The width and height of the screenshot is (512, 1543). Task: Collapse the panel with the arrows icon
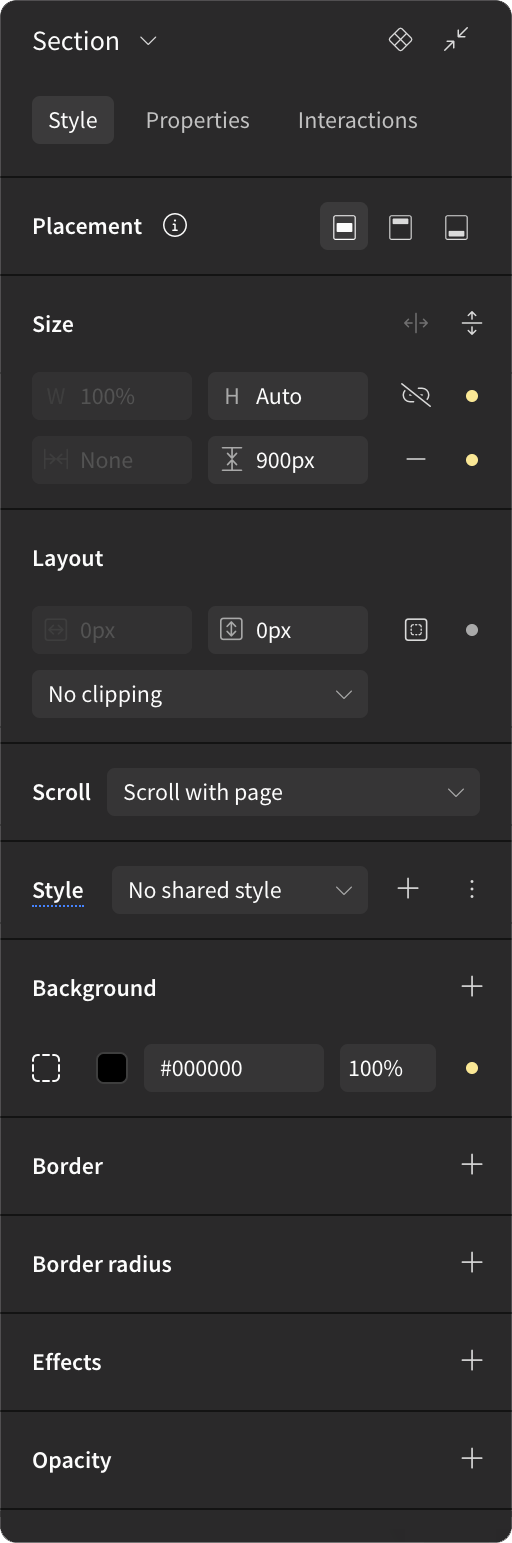(456, 40)
